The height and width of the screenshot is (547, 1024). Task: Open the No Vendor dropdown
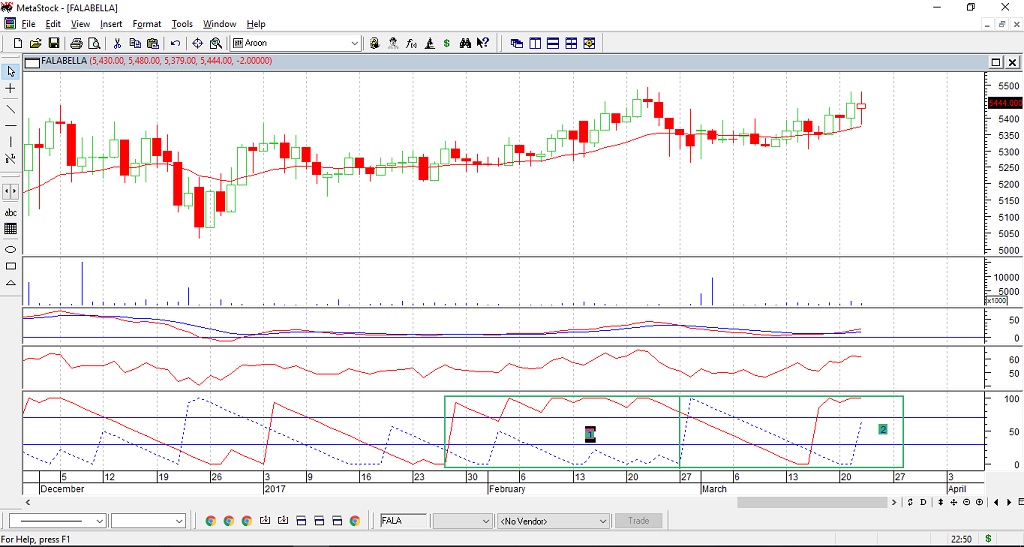603,521
